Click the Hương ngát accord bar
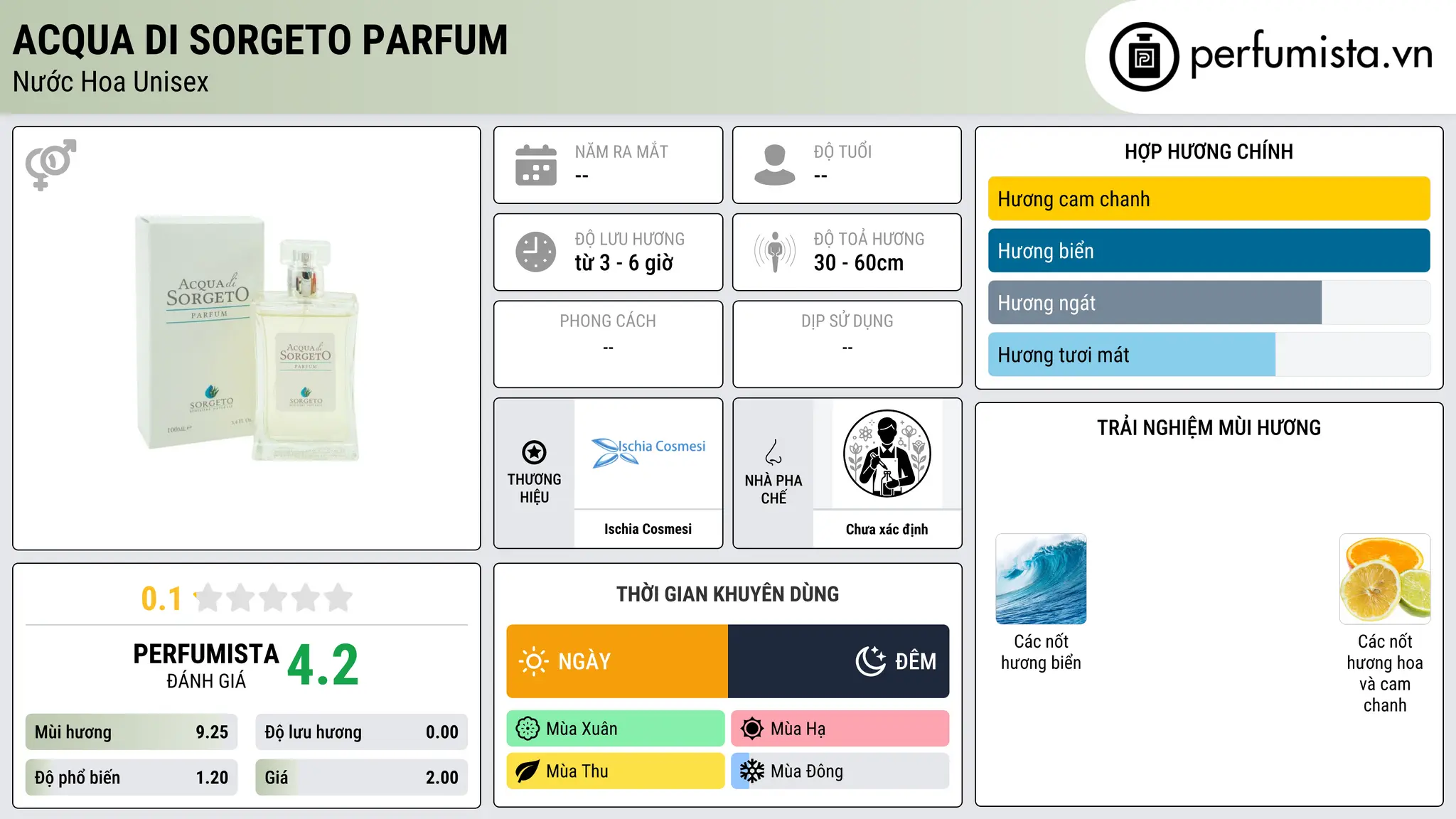 pyautogui.click(x=1209, y=303)
